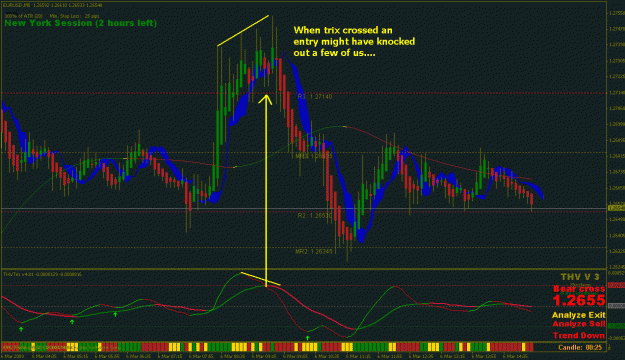The image size is (625, 360).
Task: Select the "MR2: 1.26345" level label
Action: tap(314, 252)
